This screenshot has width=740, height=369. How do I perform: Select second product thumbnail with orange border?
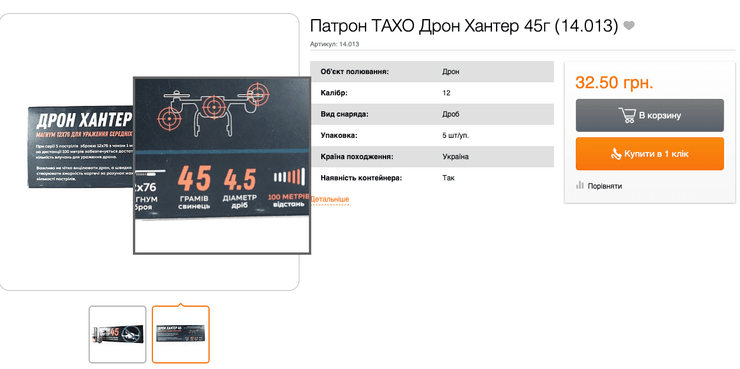(181, 334)
